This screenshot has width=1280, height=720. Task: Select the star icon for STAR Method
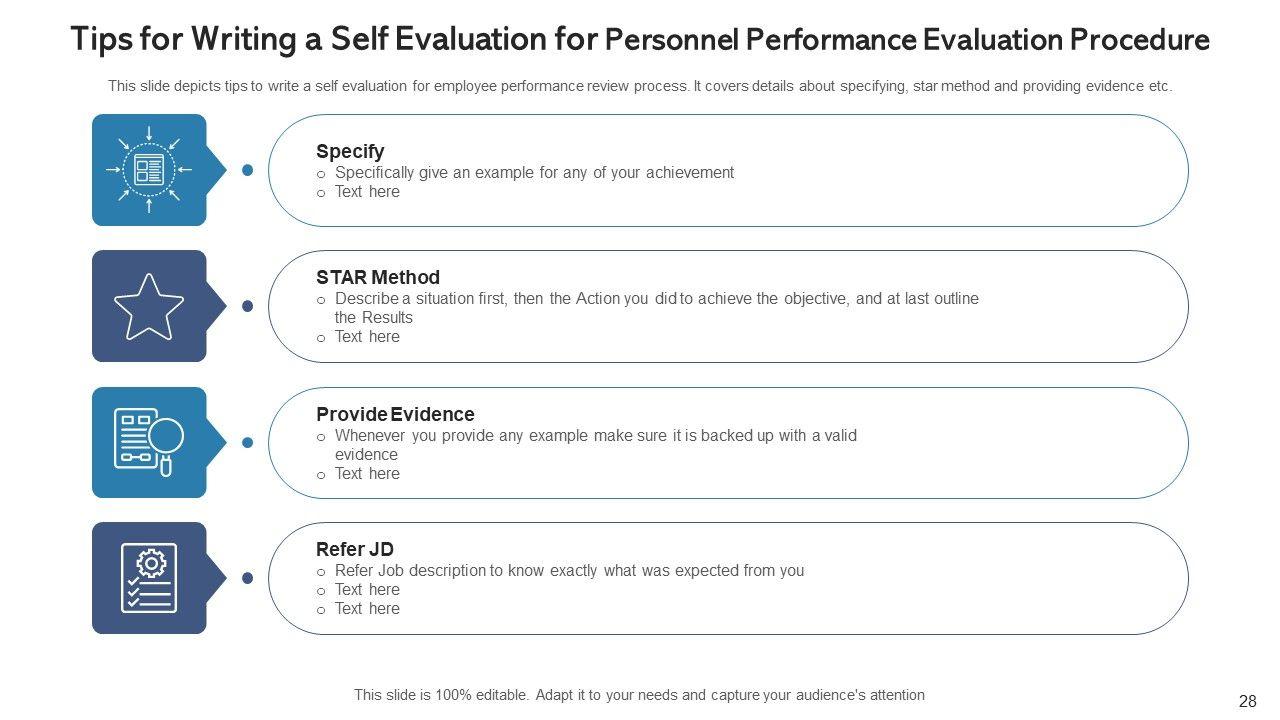(x=149, y=306)
